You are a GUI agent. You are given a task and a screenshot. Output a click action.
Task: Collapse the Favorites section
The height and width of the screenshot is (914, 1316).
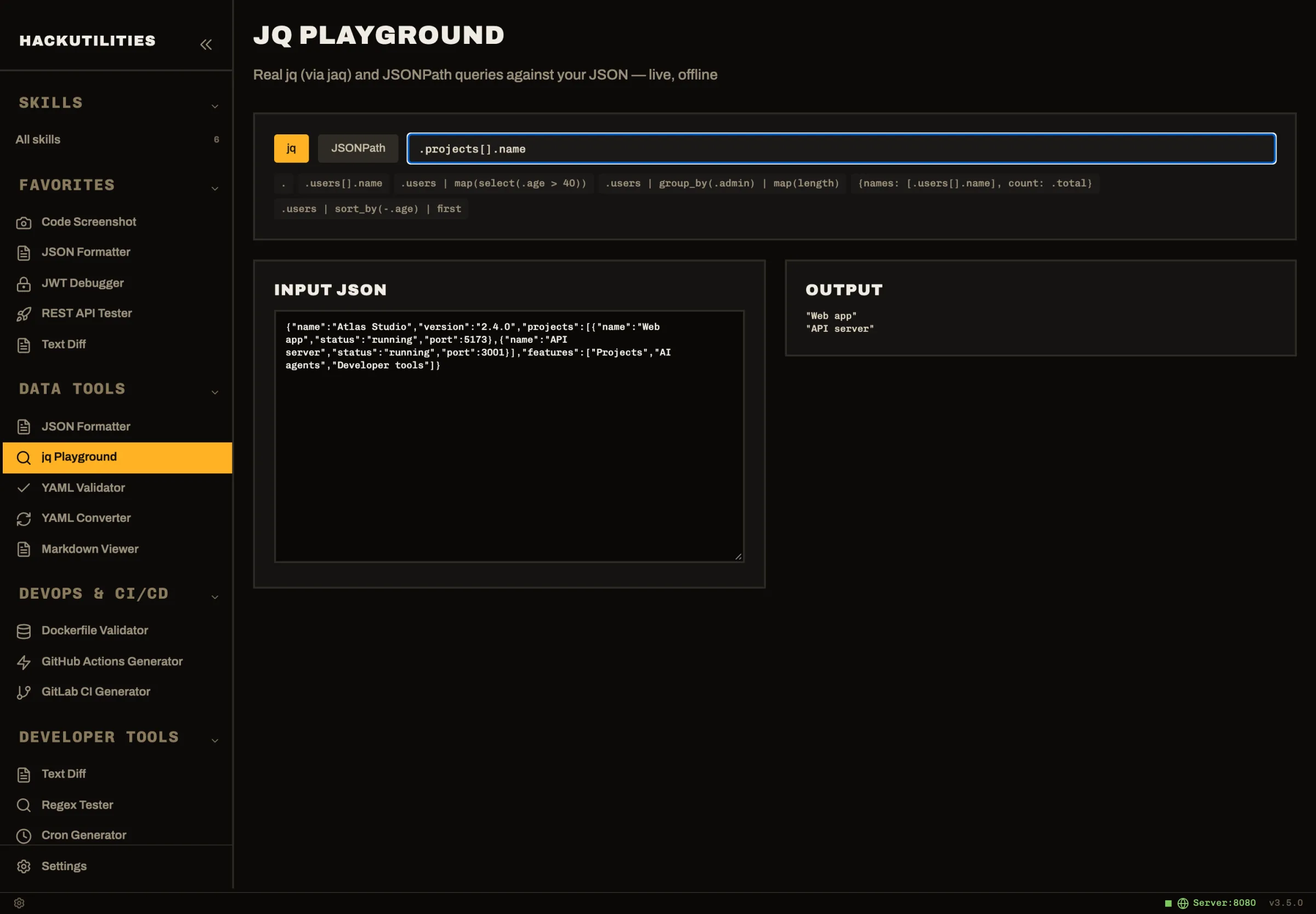click(x=215, y=189)
